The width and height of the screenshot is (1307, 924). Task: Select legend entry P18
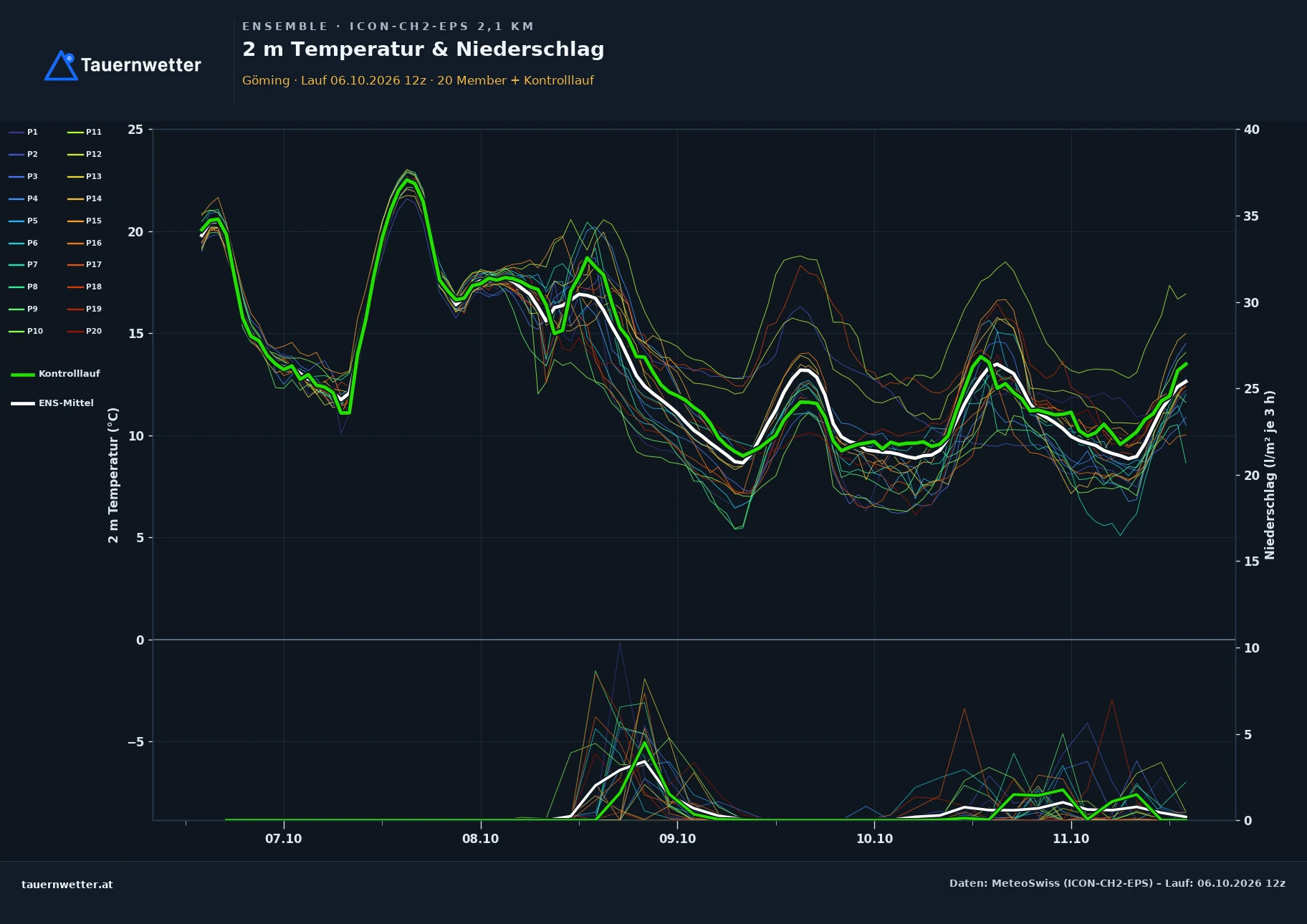[85, 287]
